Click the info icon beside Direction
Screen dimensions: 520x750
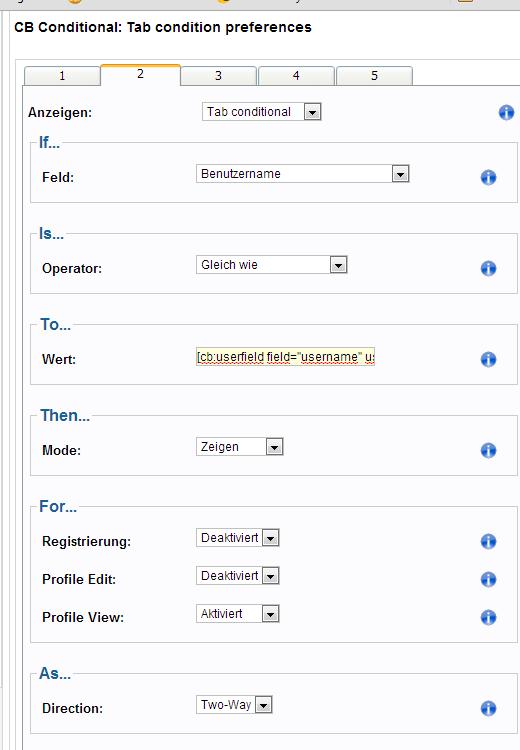coord(488,708)
